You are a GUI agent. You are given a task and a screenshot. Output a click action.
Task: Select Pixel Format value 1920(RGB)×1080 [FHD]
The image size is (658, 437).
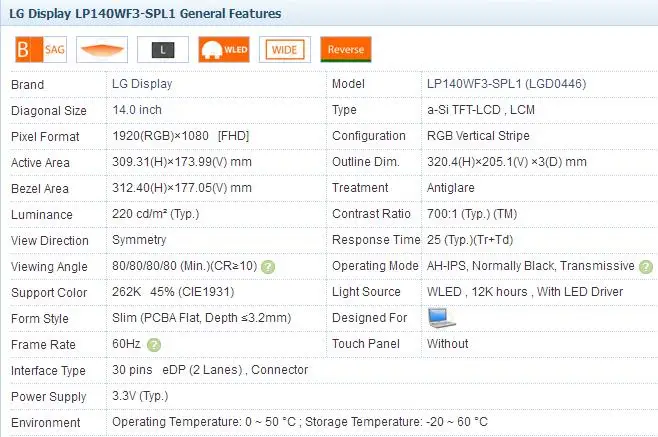[181, 136]
